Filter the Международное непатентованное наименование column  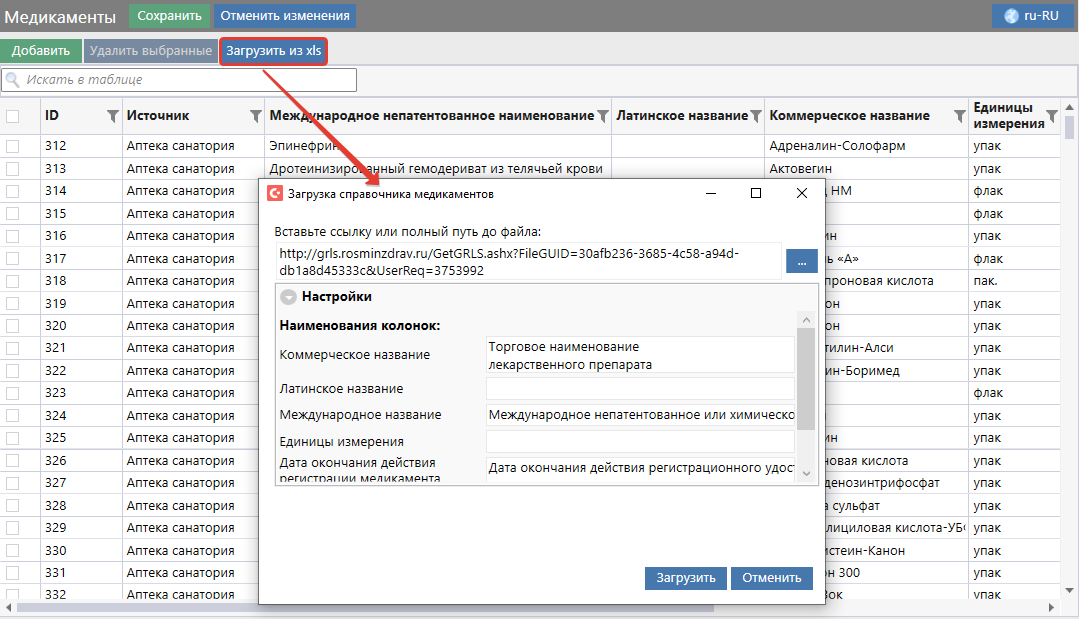point(603,116)
